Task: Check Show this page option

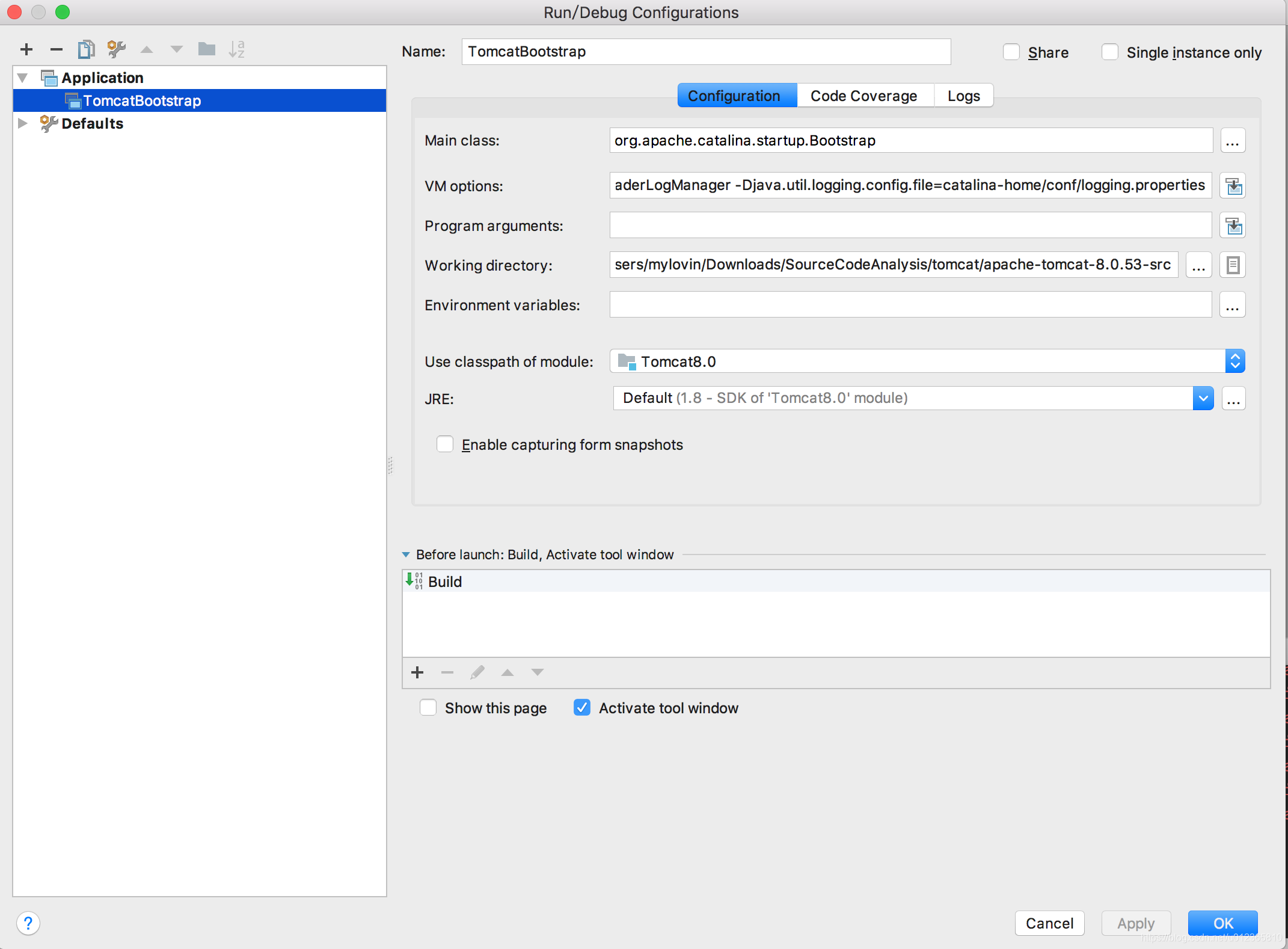Action: (x=428, y=708)
